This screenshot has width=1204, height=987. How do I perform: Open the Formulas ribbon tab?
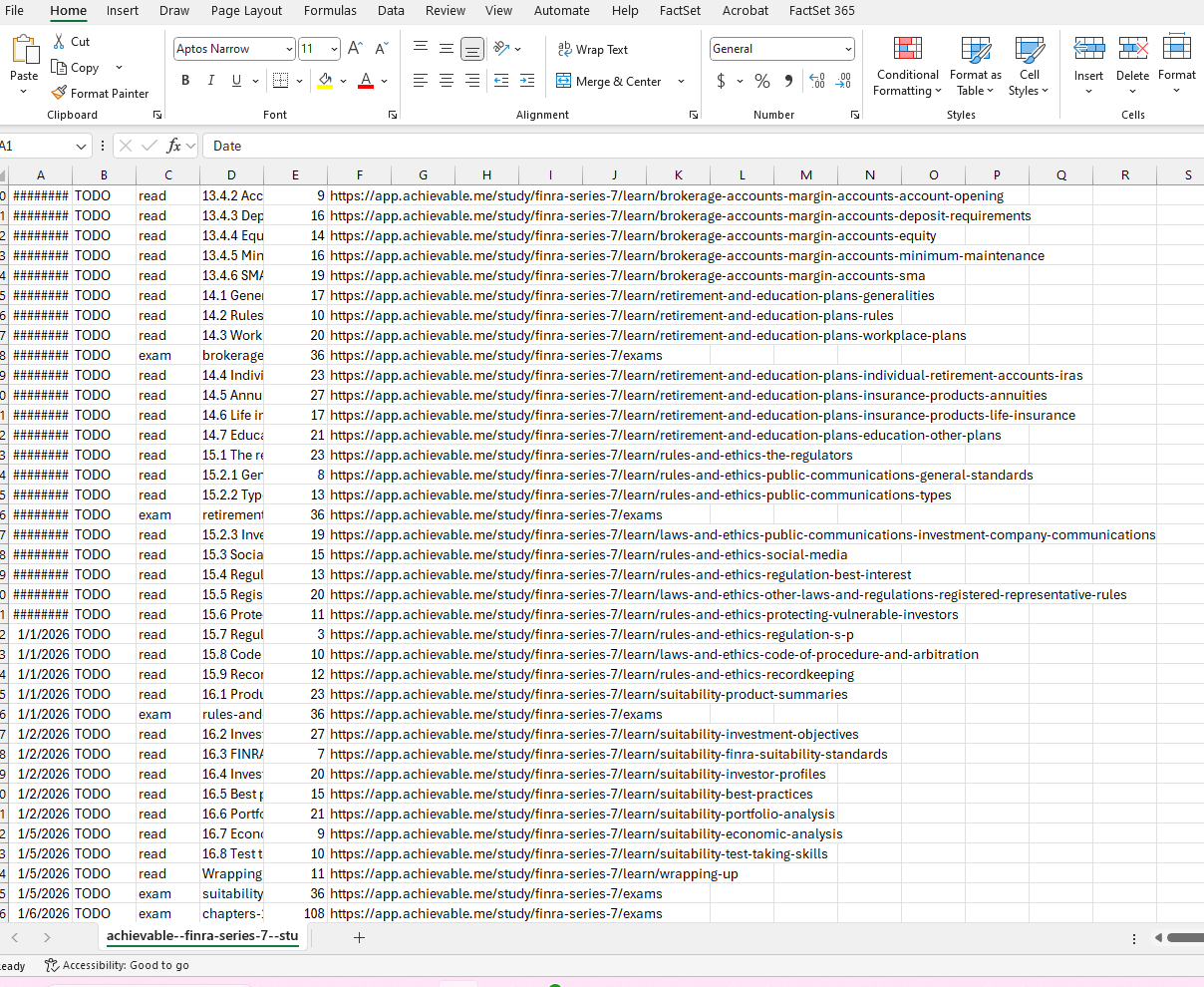coord(330,11)
